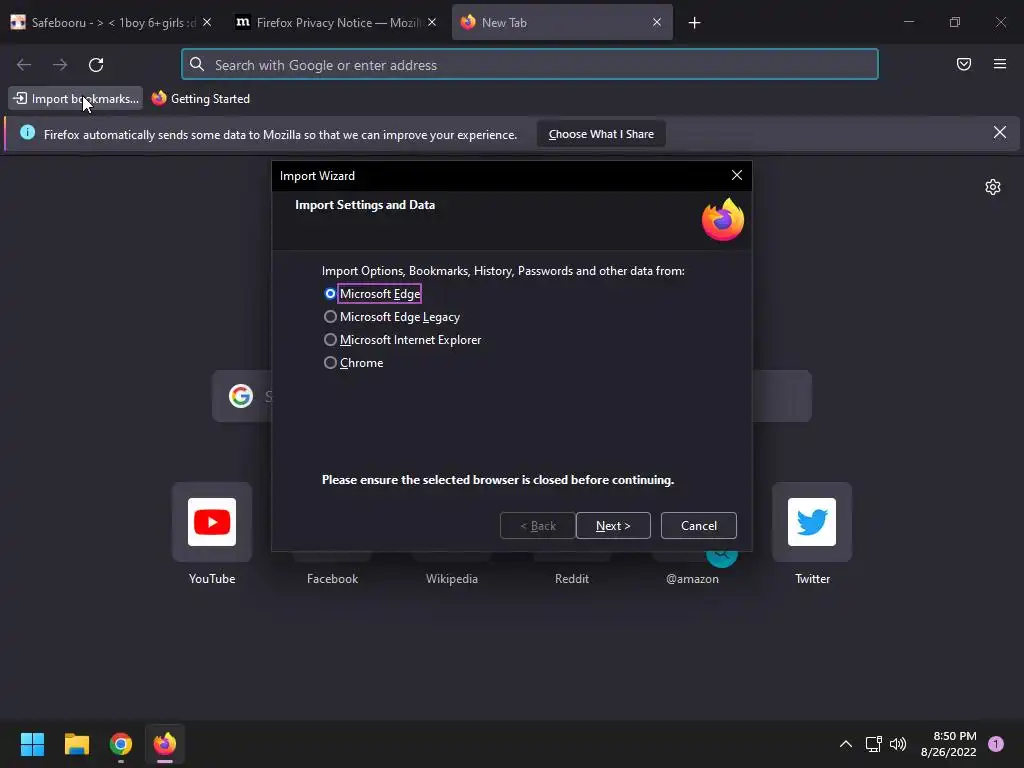Open the network status tray icon

pyautogui.click(x=873, y=744)
